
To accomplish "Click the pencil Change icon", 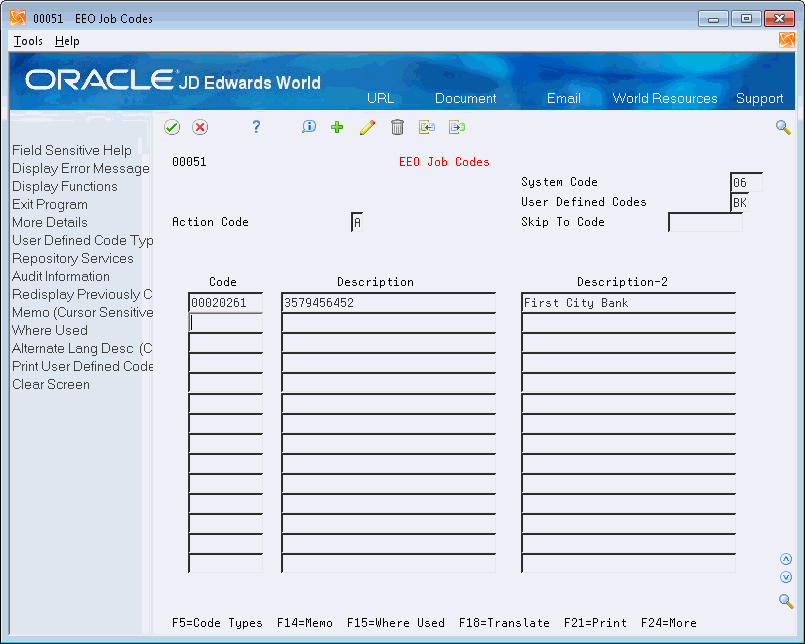I will (x=367, y=127).
